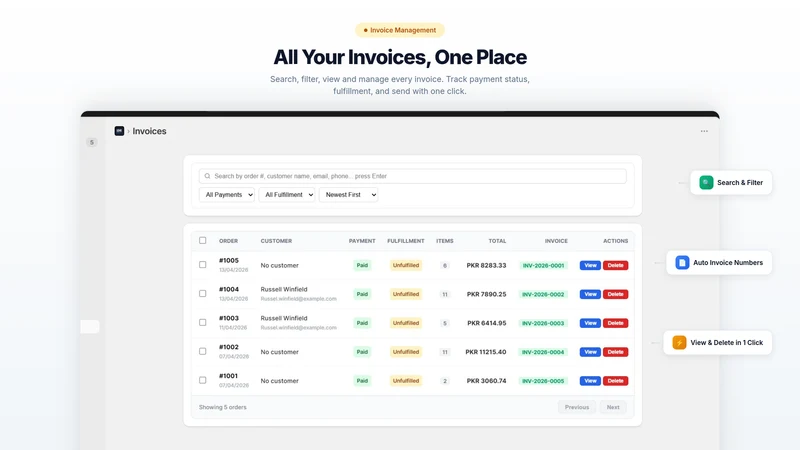Open the Newest First sort dropdown
Image resolution: width=800 pixels, height=450 pixels.
[348, 194]
